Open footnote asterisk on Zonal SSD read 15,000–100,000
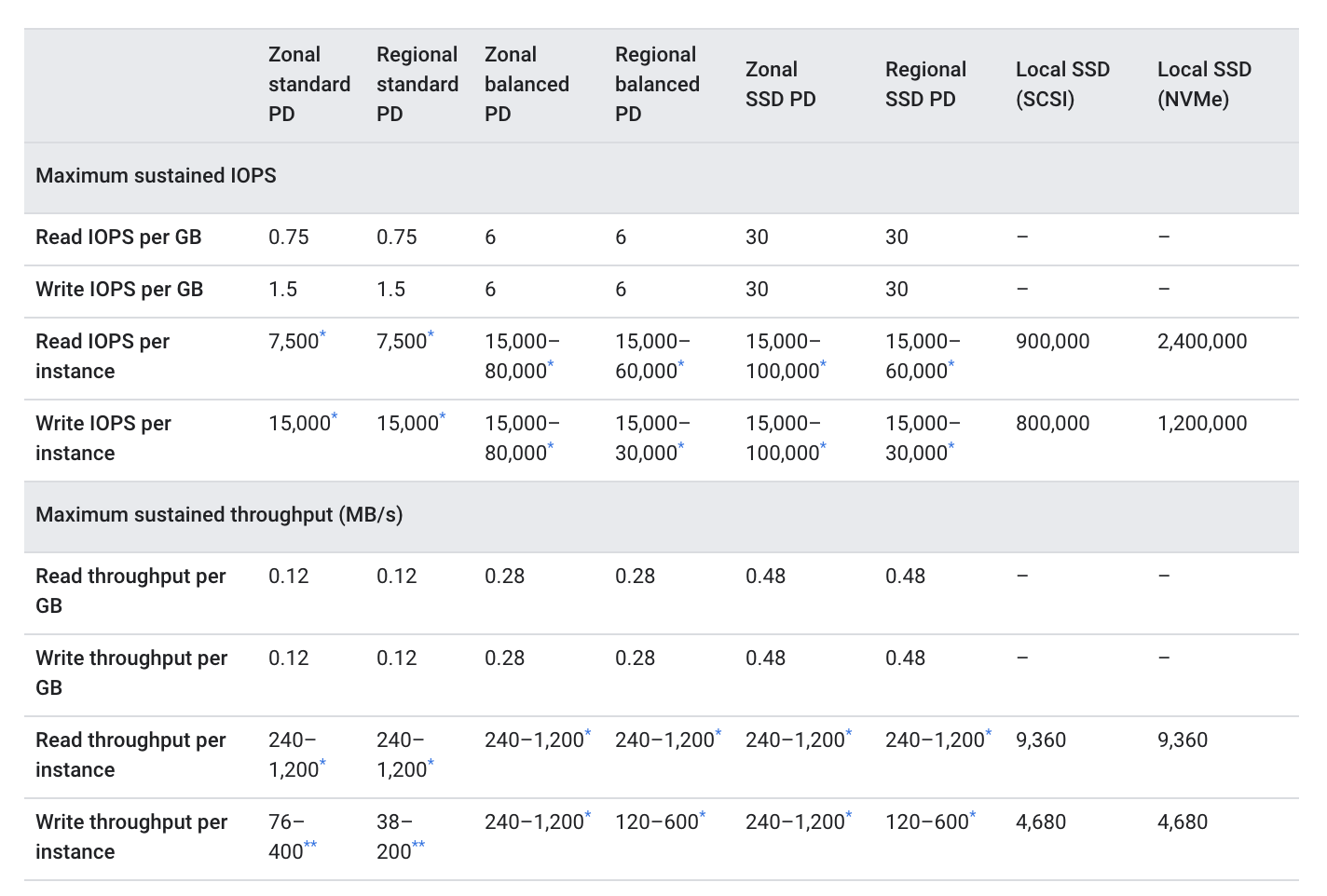This screenshot has width=1327, height=896. coord(823,364)
